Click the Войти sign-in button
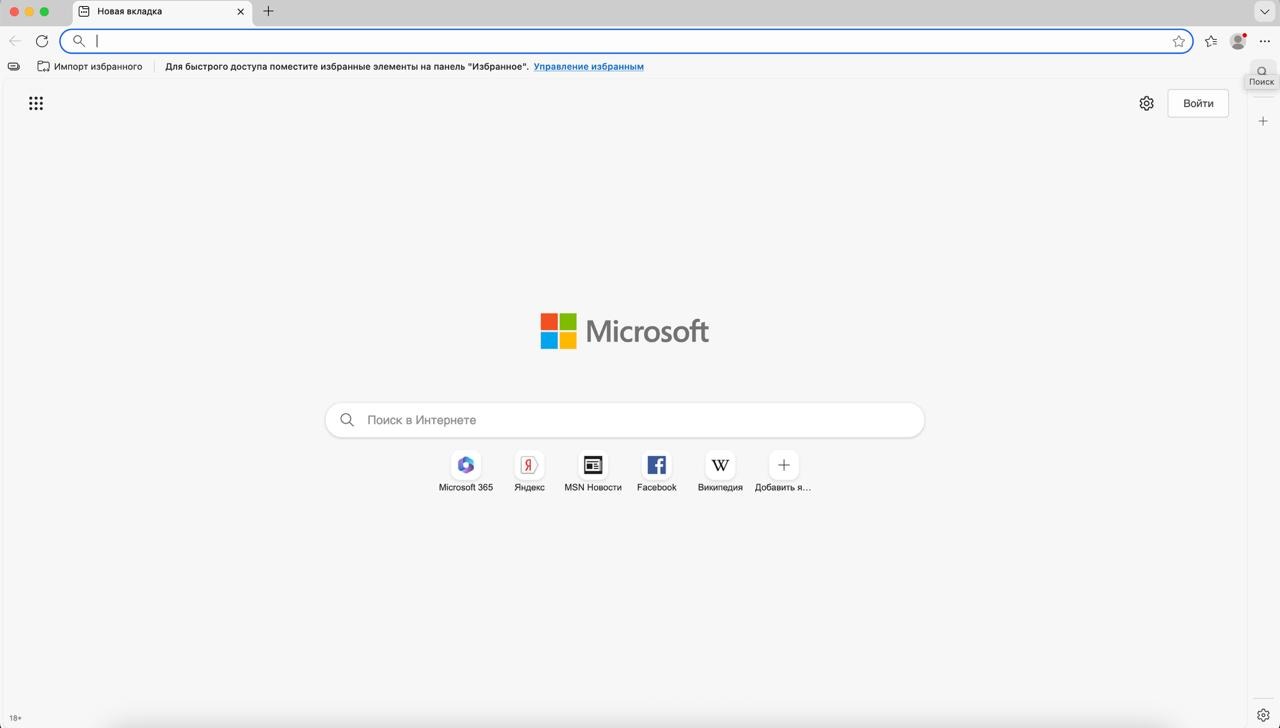The image size is (1280, 728). tap(1198, 103)
